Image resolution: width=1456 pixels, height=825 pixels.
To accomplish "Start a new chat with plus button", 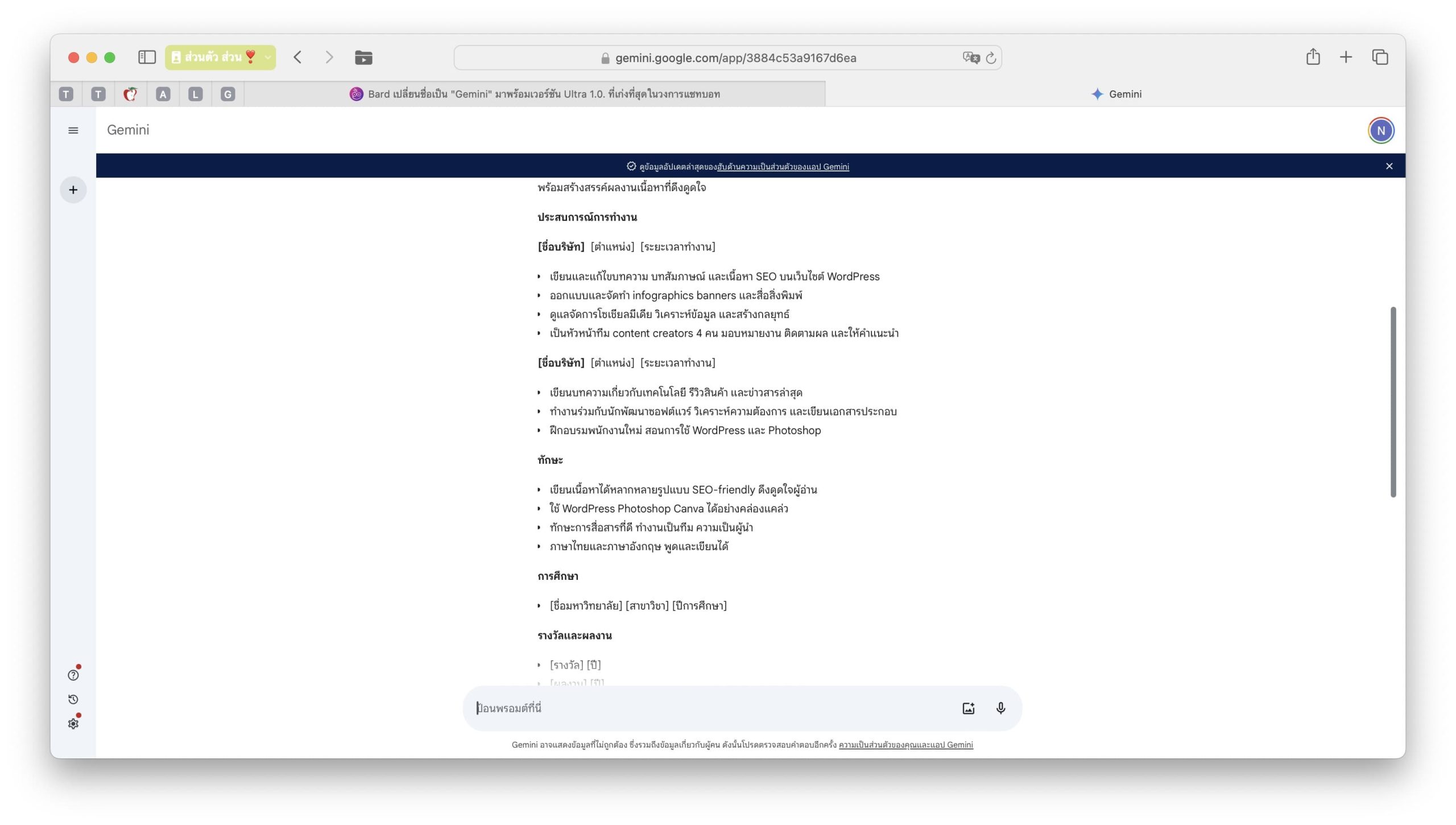I will coord(73,190).
